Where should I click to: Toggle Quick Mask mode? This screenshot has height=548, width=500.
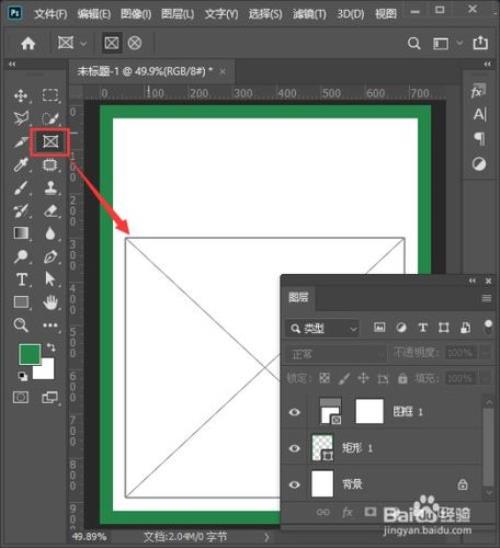tap(21, 397)
